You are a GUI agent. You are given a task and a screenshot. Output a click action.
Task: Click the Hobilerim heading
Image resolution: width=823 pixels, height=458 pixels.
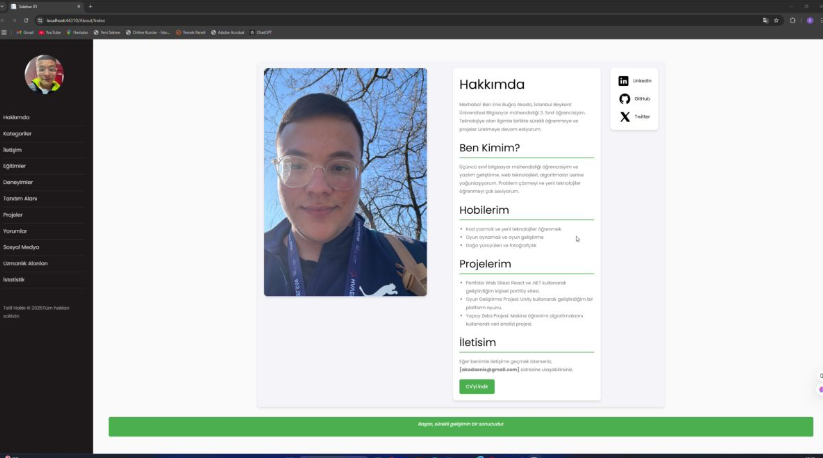[484, 210]
